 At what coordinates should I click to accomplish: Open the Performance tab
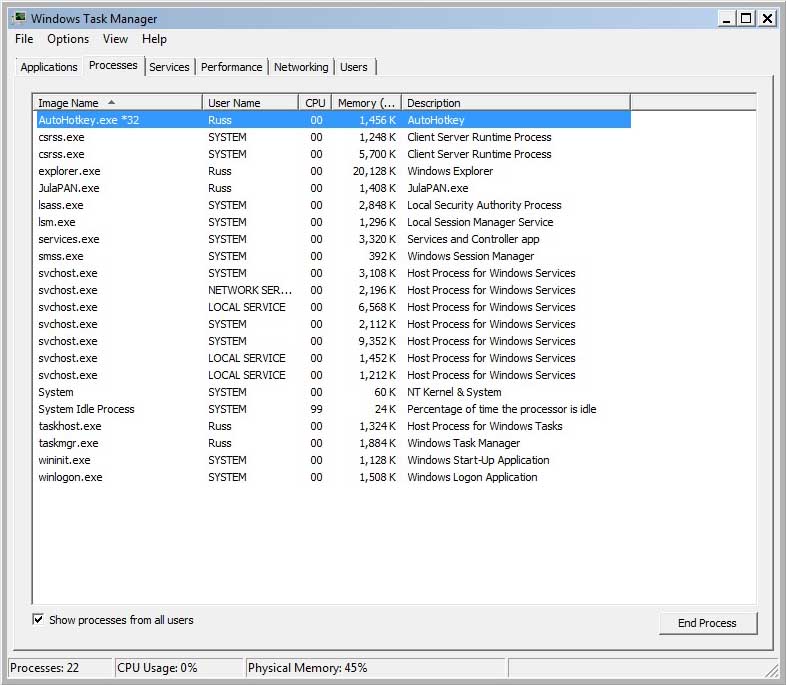point(232,67)
